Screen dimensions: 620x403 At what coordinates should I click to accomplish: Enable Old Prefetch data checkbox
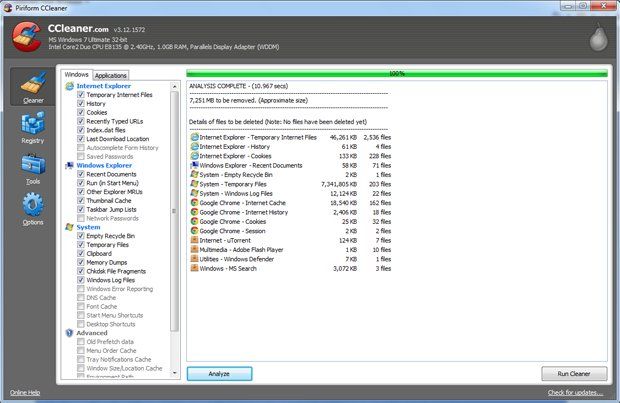[81, 341]
